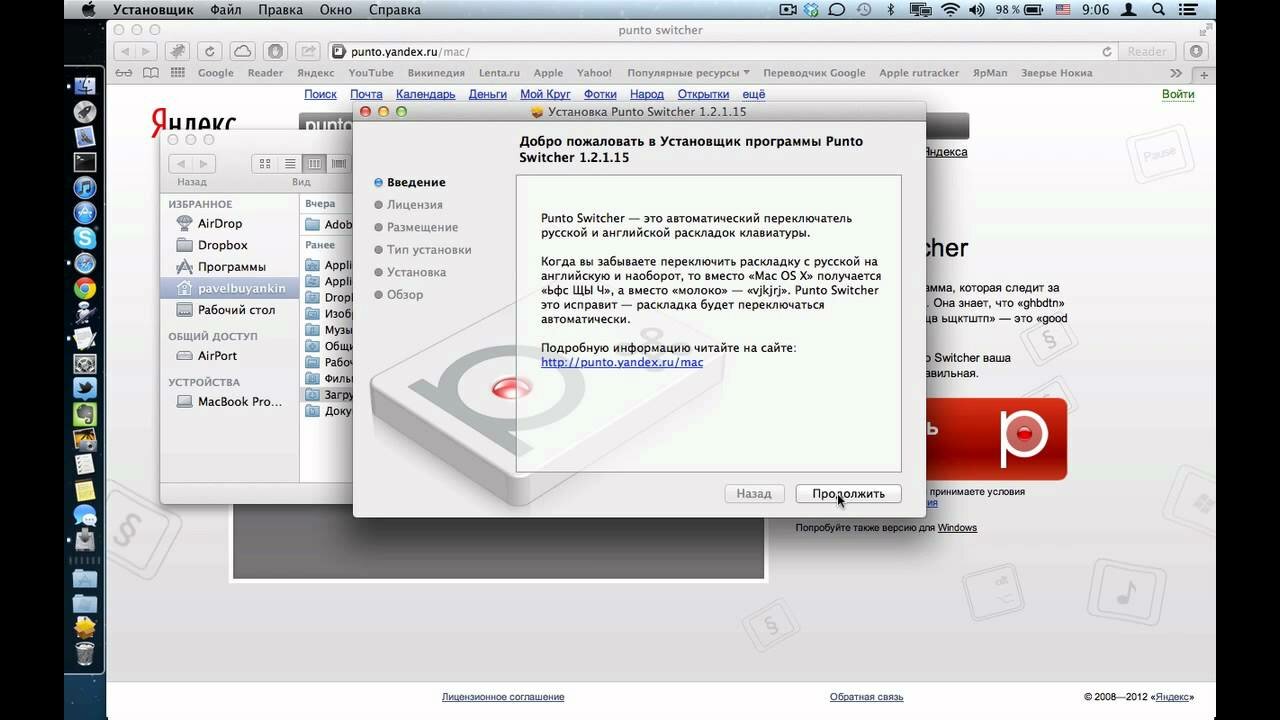Select AirPort in the Finder sidebar
This screenshot has width=1280, height=720.
tap(217, 356)
